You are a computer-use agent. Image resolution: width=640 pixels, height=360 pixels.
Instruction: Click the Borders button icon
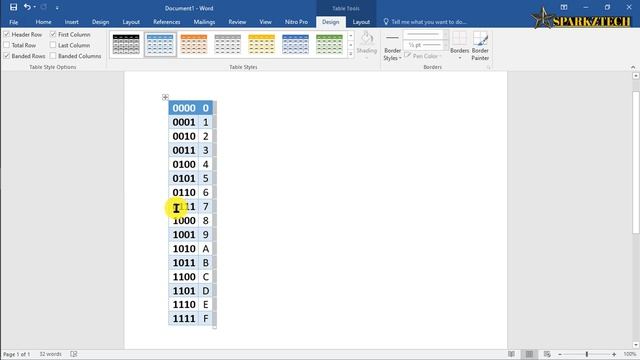coord(460,39)
